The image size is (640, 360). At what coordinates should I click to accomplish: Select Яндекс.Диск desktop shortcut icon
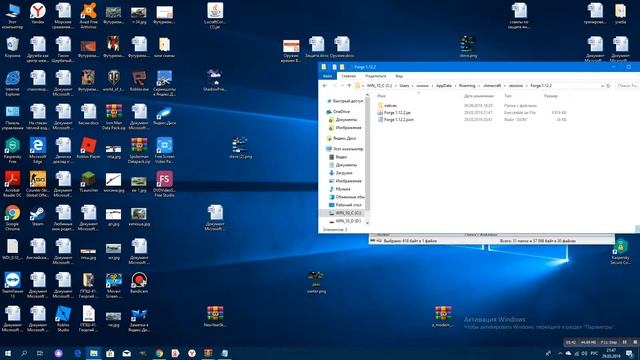tap(164, 114)
